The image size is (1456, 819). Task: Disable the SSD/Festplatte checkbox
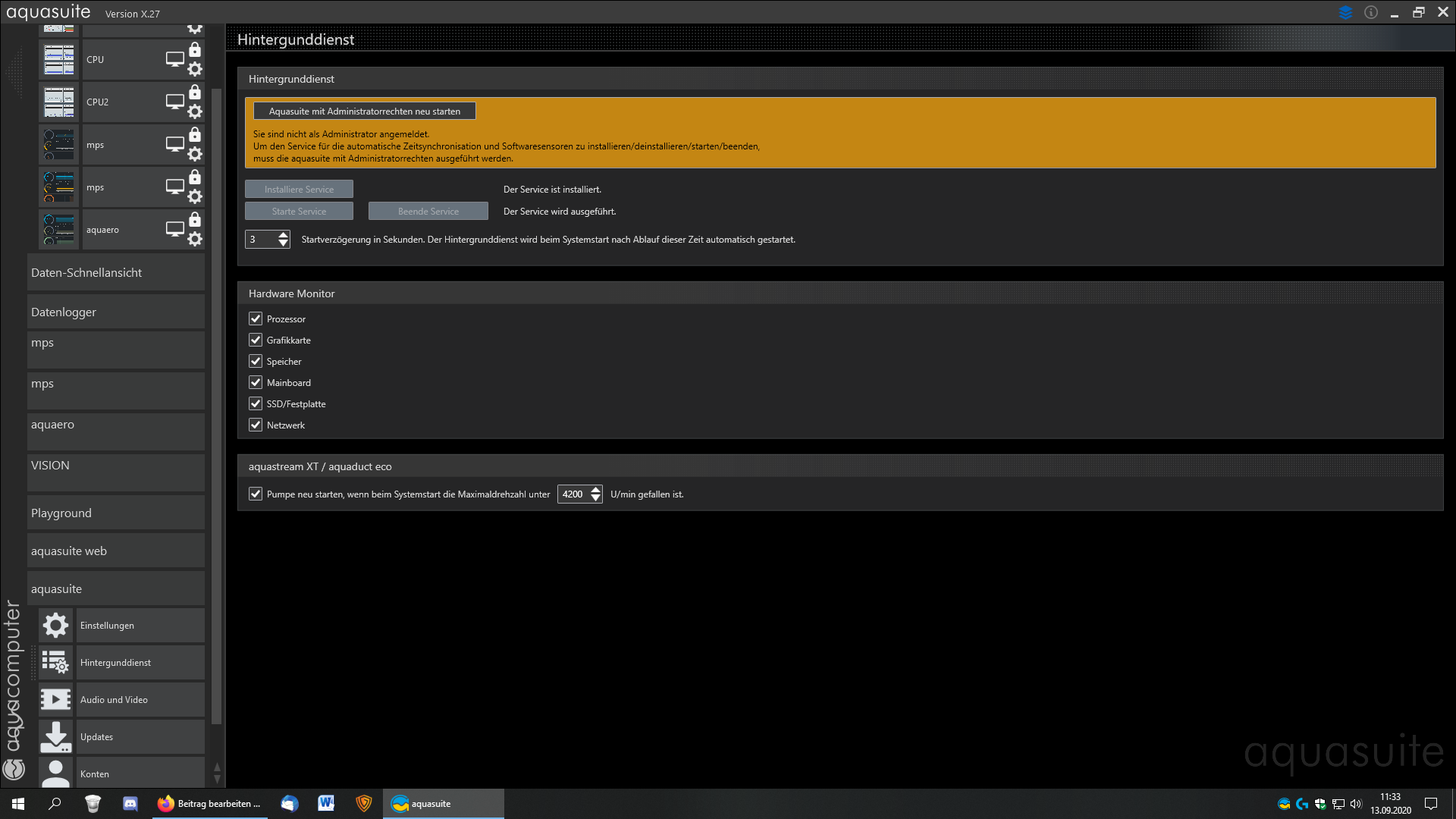coord(256,404)
